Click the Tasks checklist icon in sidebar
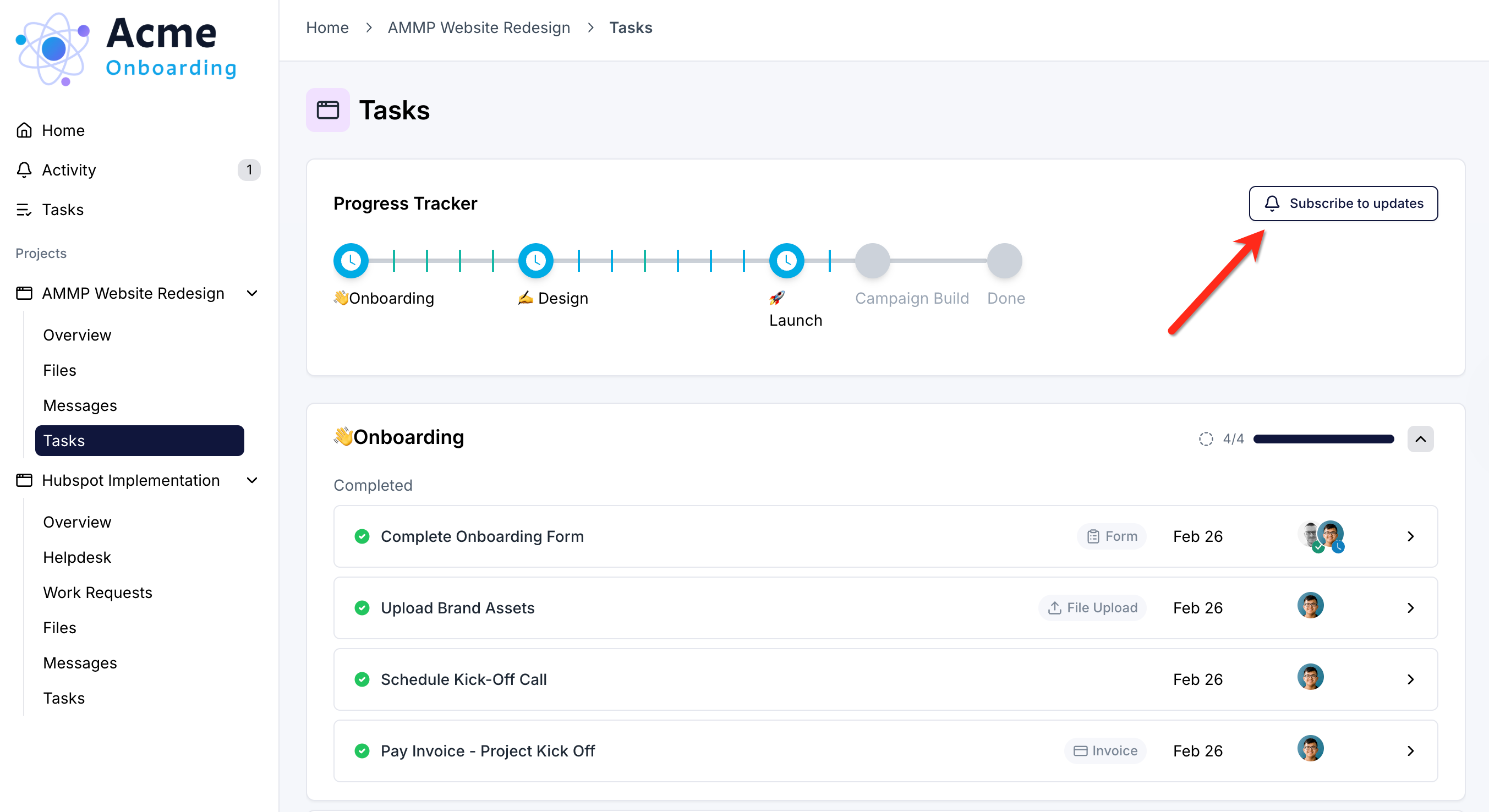This screenshot has width=1489, height=812. point(24,210)
